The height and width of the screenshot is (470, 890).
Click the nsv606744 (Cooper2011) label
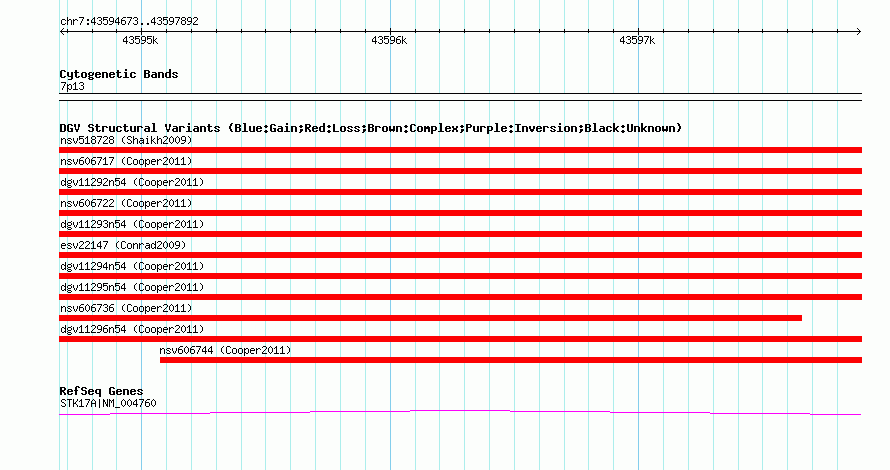[225, 350]
